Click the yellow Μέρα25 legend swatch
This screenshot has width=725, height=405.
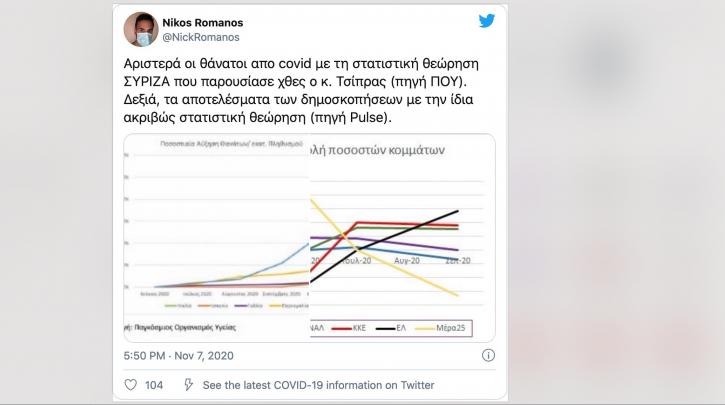tap(438, 327)
